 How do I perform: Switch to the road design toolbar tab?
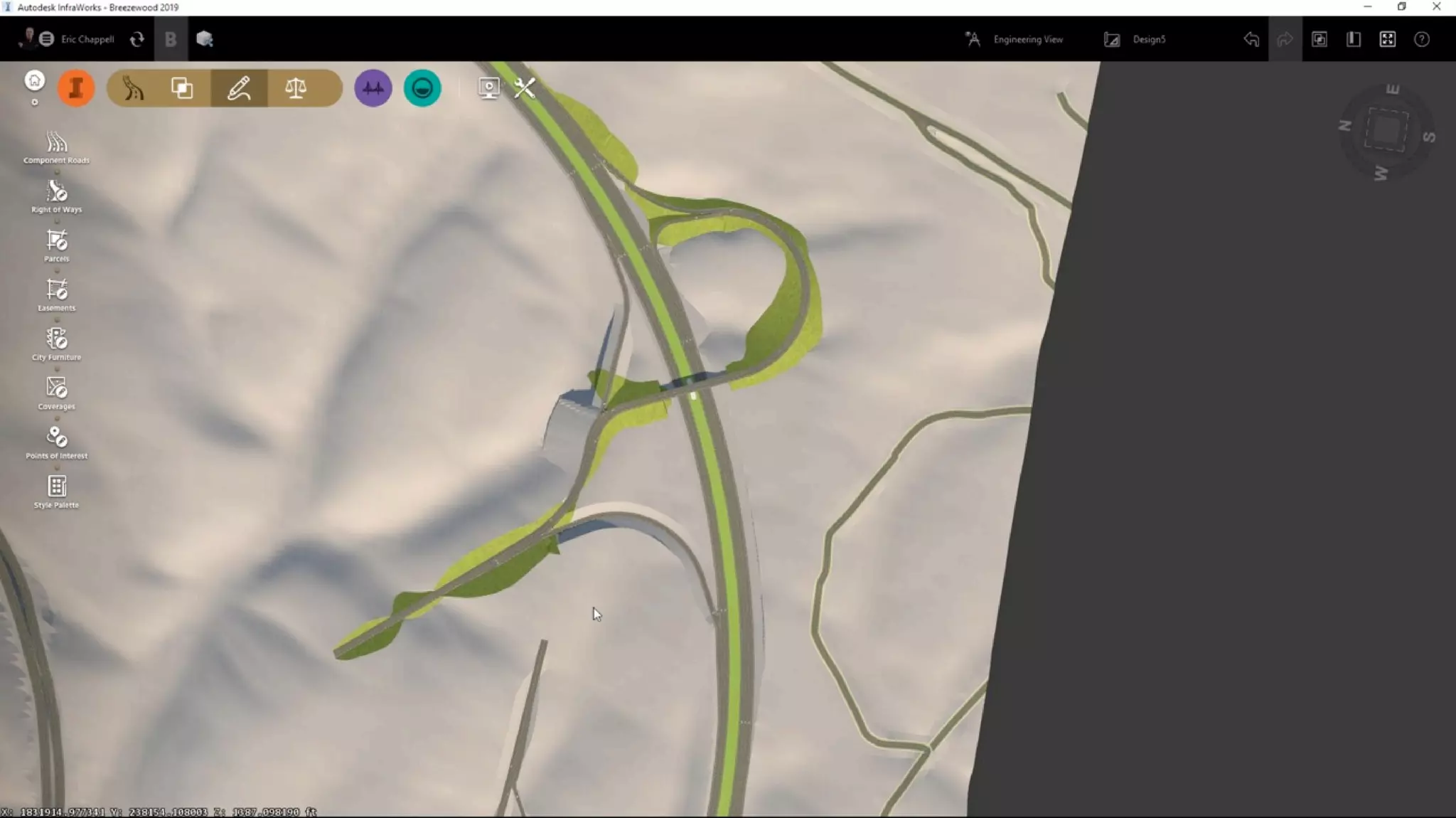tap(134, 88)
